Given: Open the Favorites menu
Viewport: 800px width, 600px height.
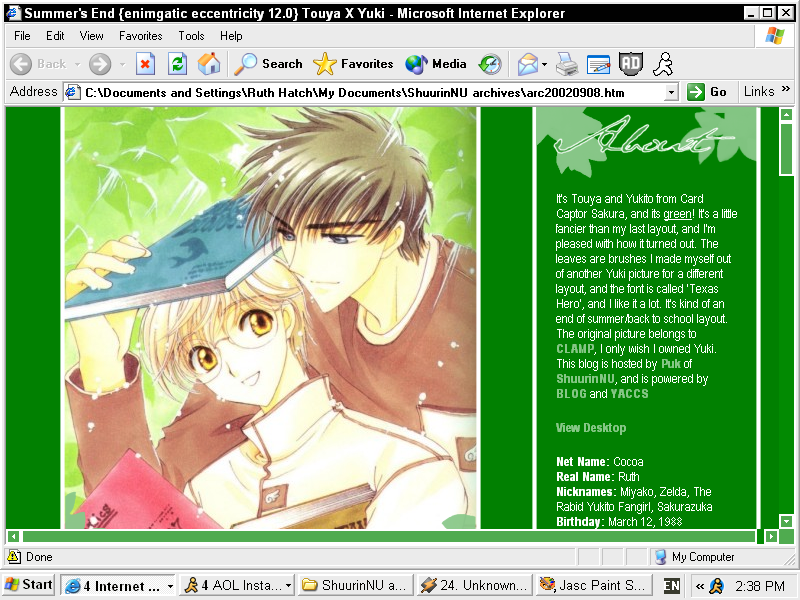Looking at the screenshot, I should (141, 36).
